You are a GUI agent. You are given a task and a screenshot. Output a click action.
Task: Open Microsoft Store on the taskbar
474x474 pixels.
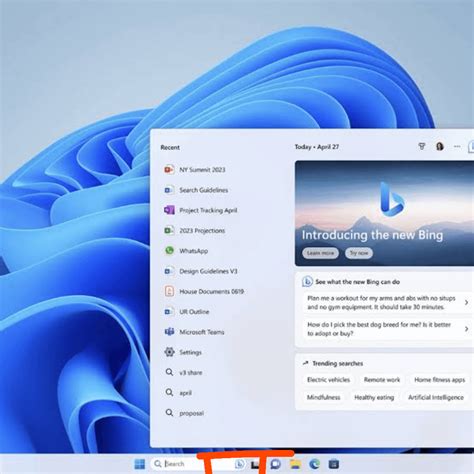coord(334,464)
